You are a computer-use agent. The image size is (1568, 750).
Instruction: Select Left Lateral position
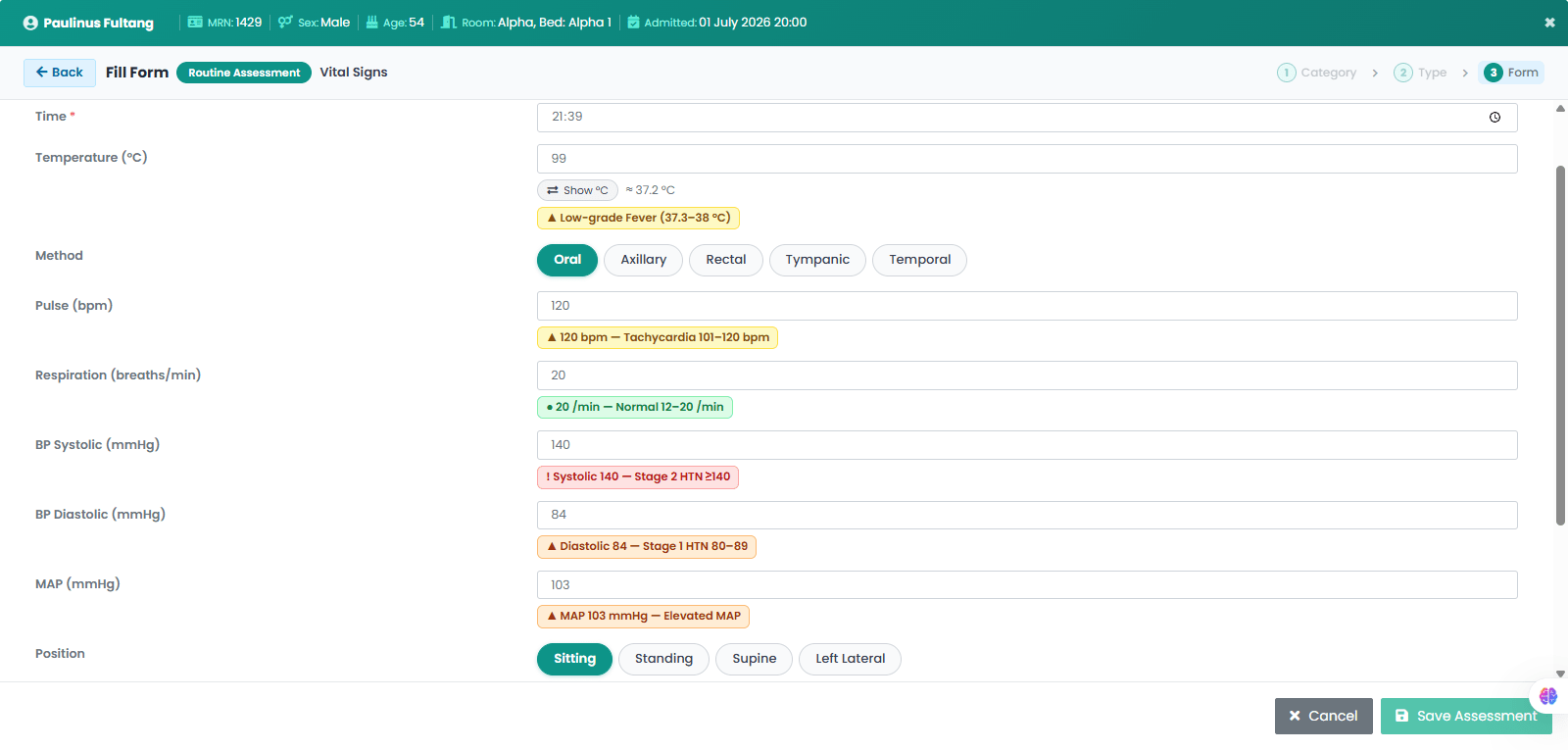[850, 659]
